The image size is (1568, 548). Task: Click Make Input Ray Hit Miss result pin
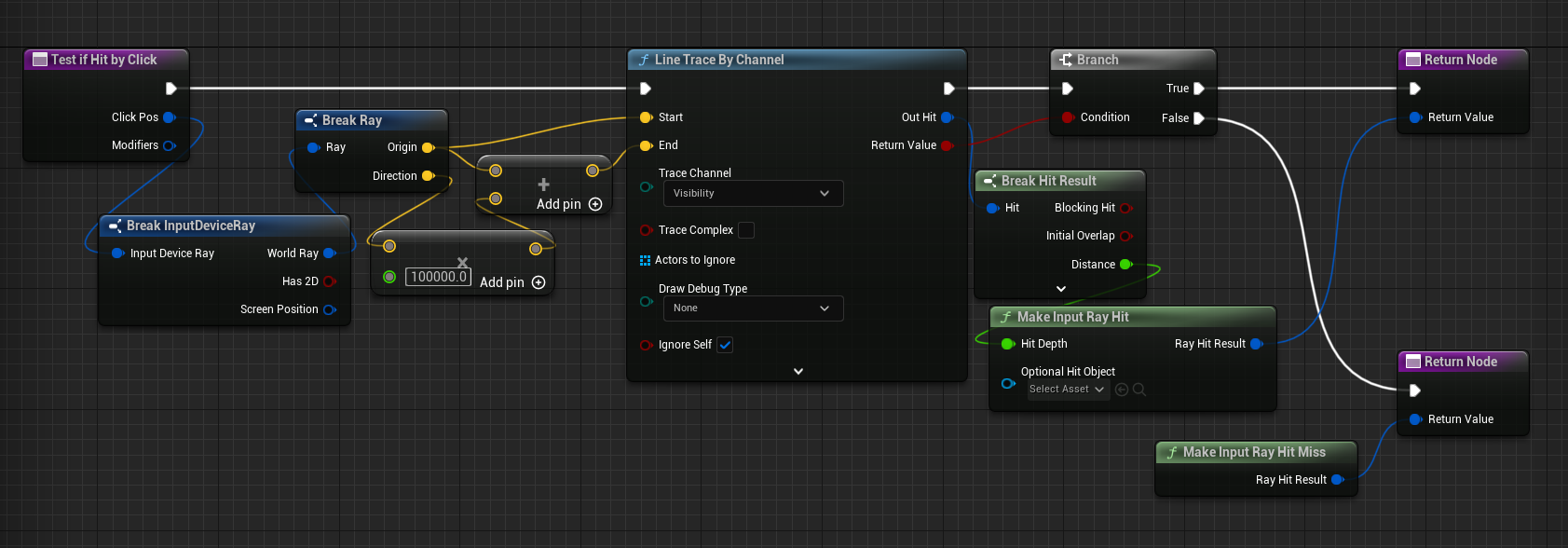(1339, 480)
